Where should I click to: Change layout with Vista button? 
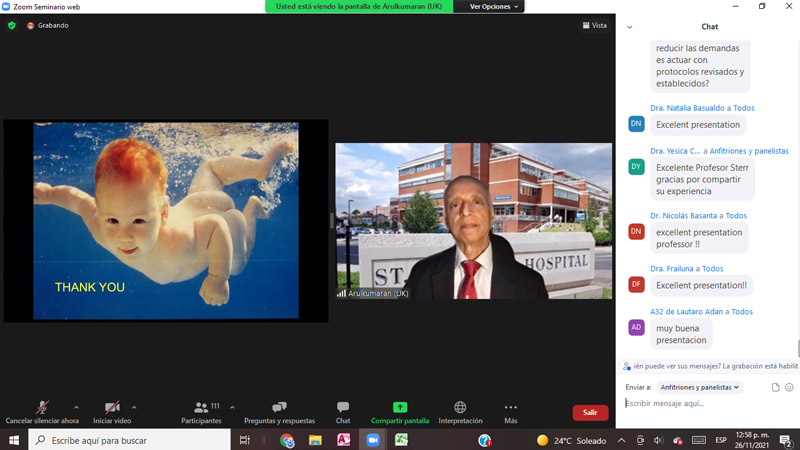coord(595,26)
